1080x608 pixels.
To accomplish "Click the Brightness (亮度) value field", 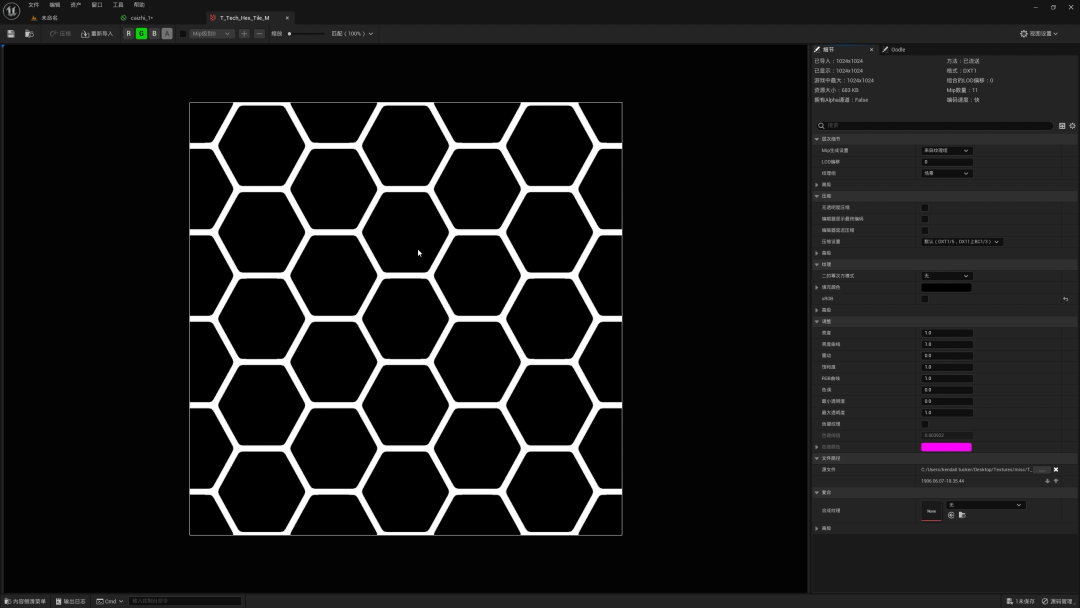I will 947,333.
